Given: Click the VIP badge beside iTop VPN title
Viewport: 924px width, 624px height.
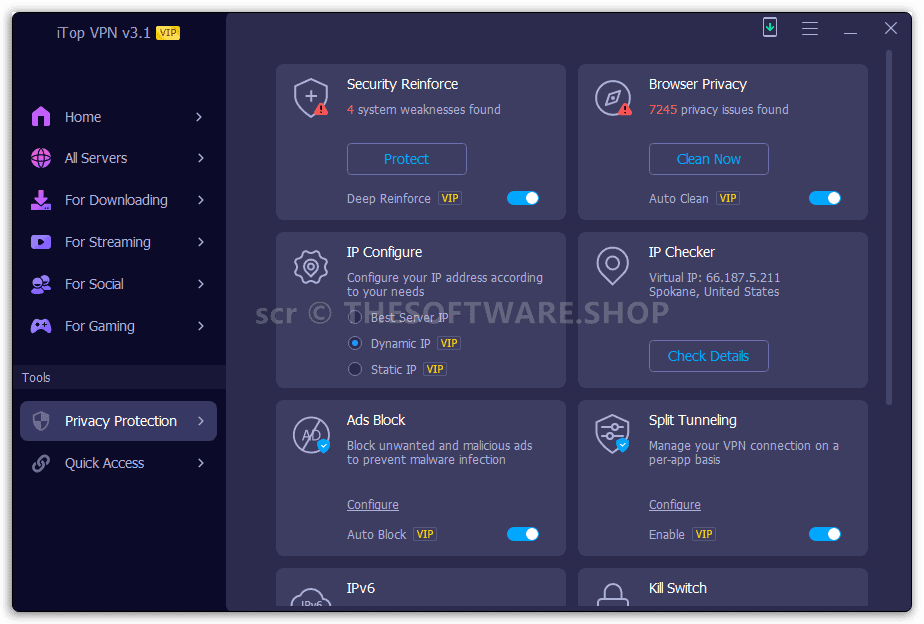Looking at the screenshot, I should pyautogui.click(x=168, y=33).
